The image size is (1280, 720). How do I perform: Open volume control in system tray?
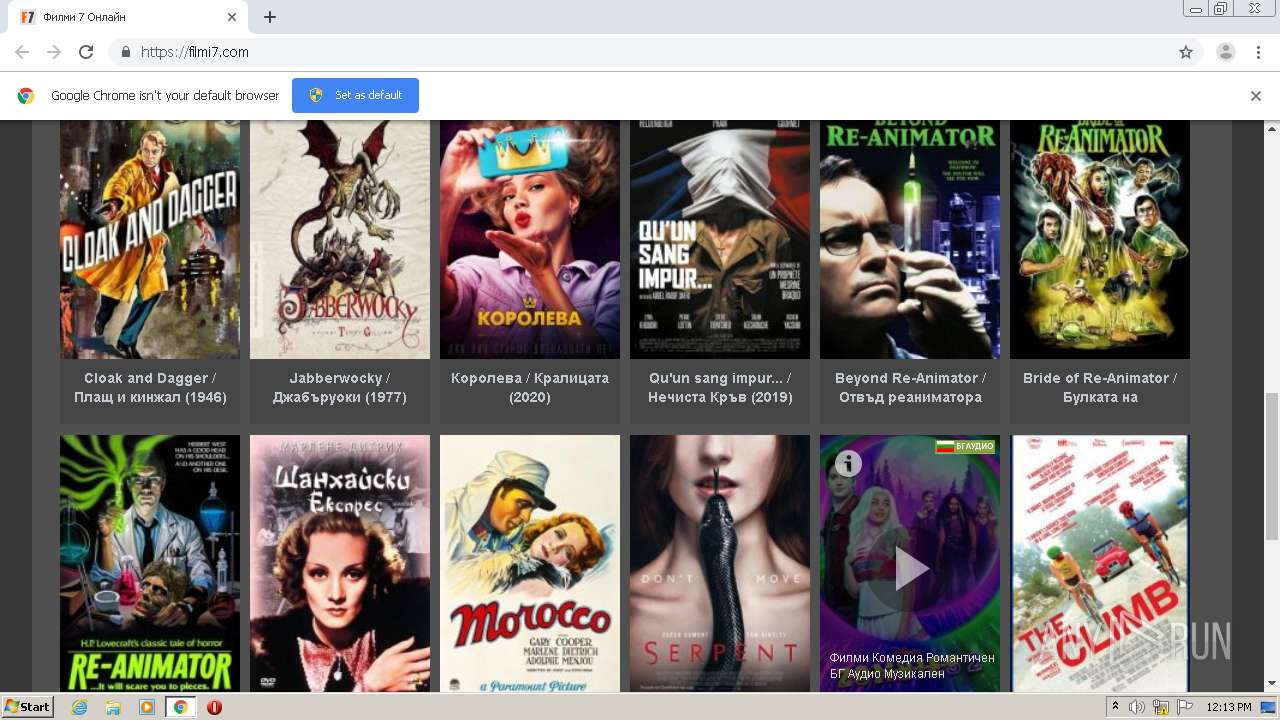pos(1137,707)
